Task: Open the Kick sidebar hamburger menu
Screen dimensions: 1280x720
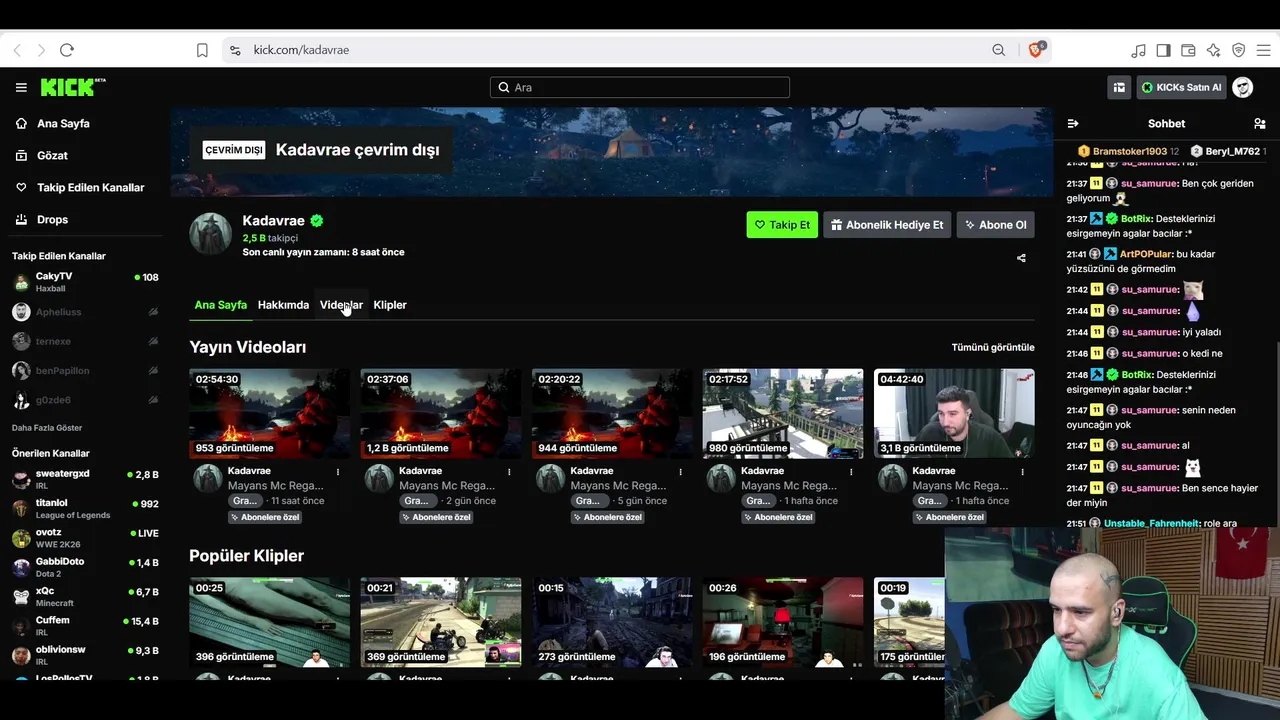Action: pyautogui.click(x=21, y=88)
